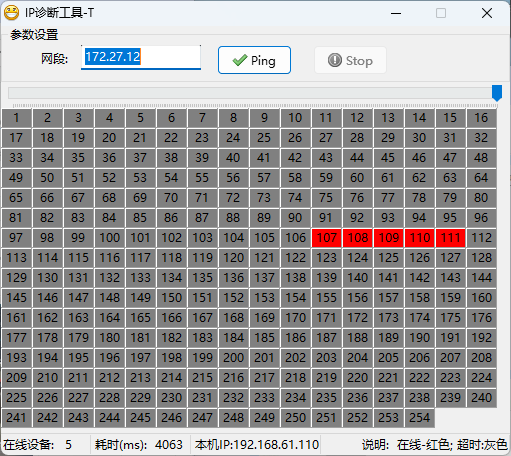Select red cell 109

click(x=388, y=238)
